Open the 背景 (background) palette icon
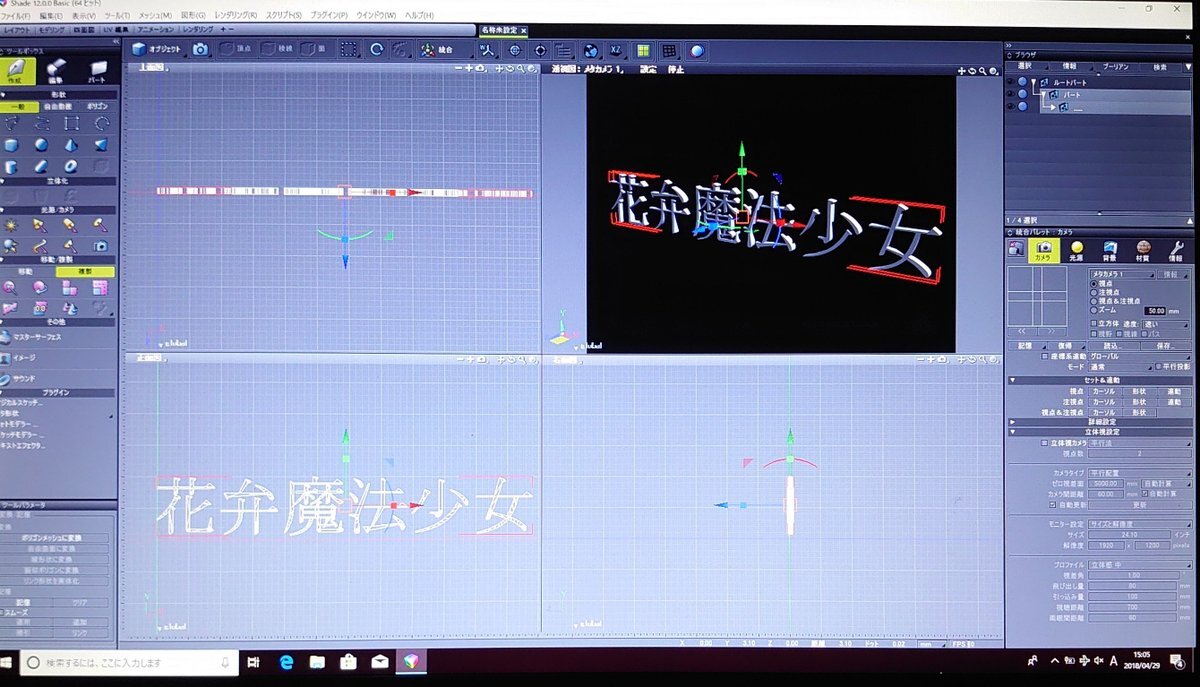 pos(1110,251)
